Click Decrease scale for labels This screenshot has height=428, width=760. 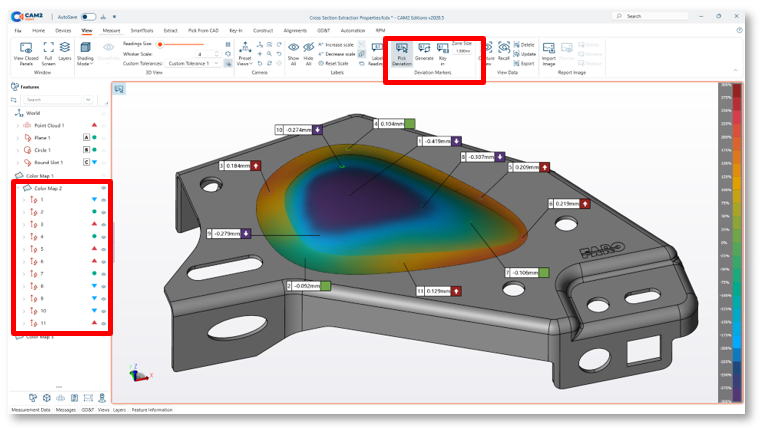pos(336,54)
